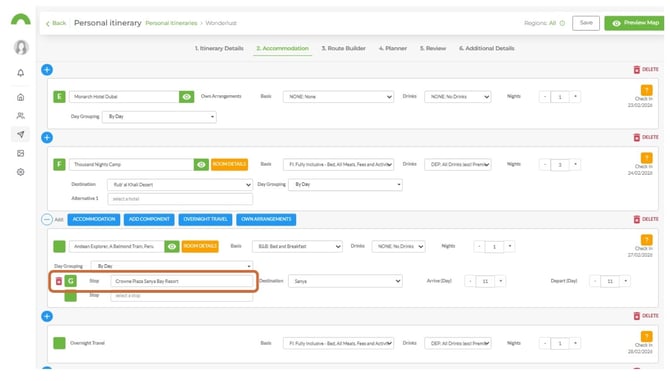This screenshot has height=381, width=670.
Task: Open notifications bell in sidebar
Action: (x=21, y=73)
